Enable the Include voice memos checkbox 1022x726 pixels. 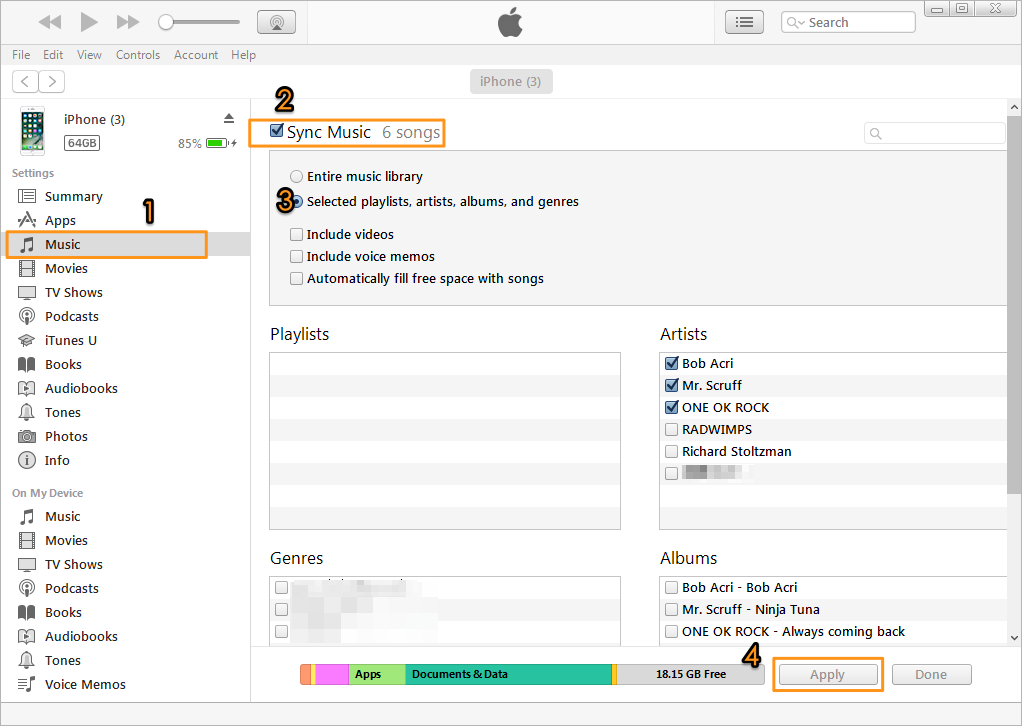coord(297,257)
